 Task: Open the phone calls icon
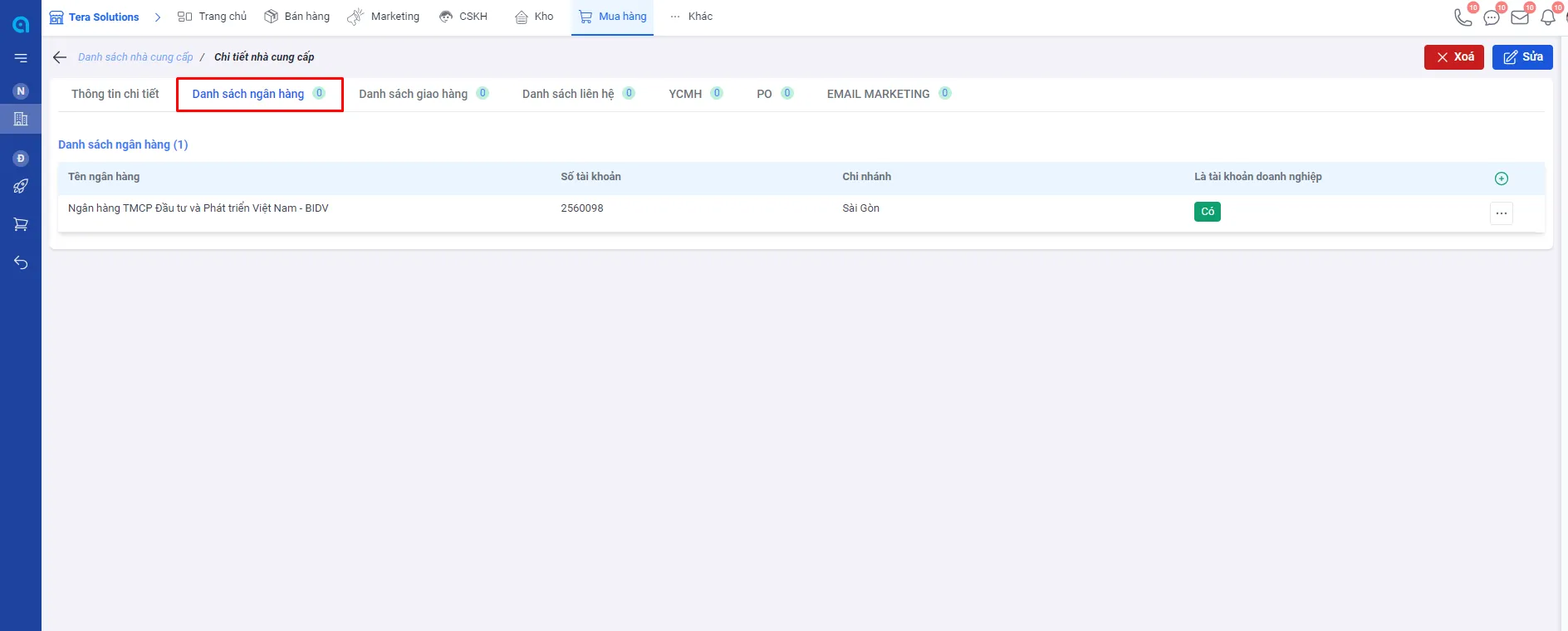tap(1463, 17)
